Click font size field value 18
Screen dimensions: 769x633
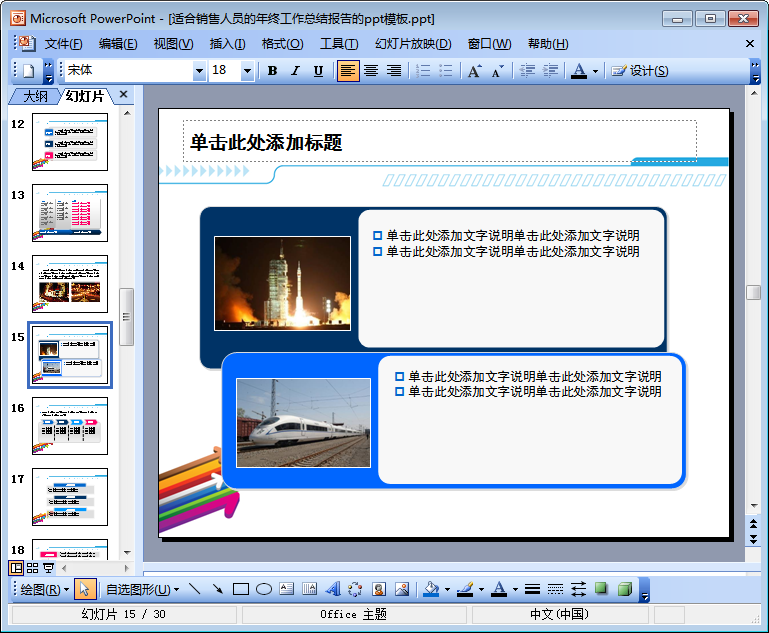(225, 71)
